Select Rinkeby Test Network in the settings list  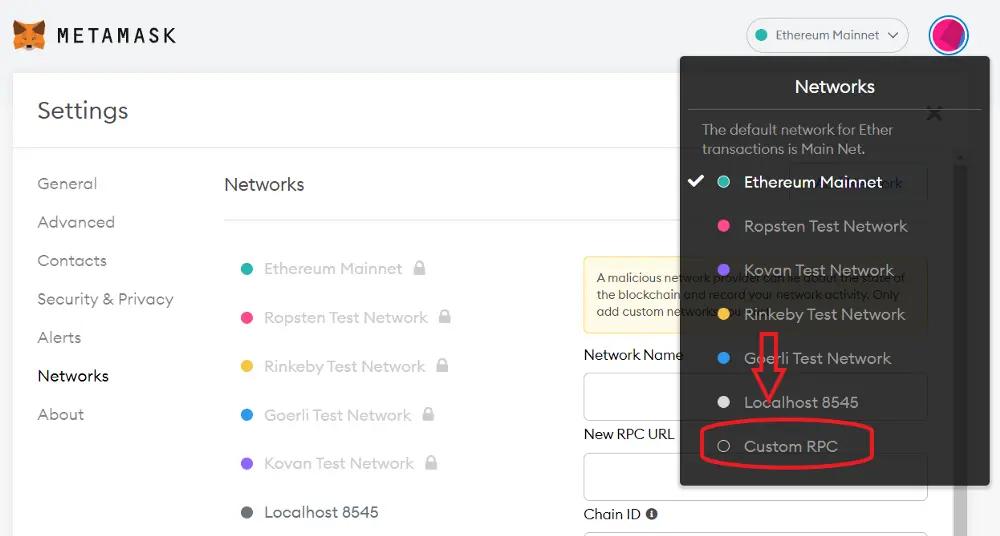pyautogui.click(x=344, y=366)
